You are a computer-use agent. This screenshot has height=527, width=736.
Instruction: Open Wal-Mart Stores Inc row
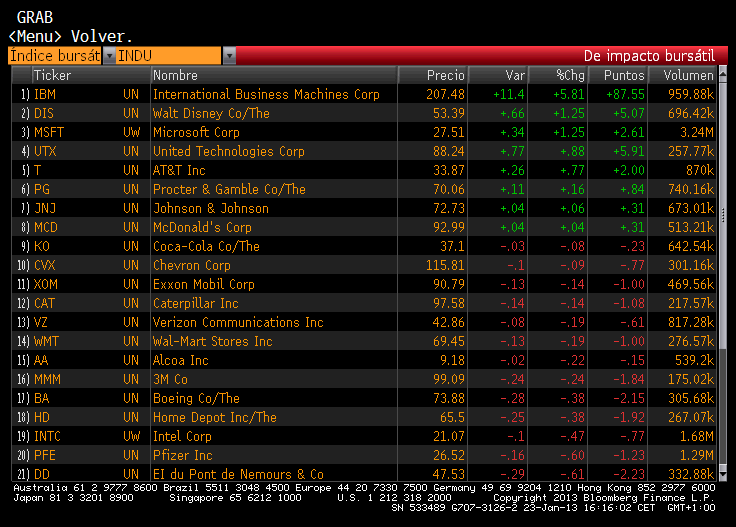pos(364,341)
